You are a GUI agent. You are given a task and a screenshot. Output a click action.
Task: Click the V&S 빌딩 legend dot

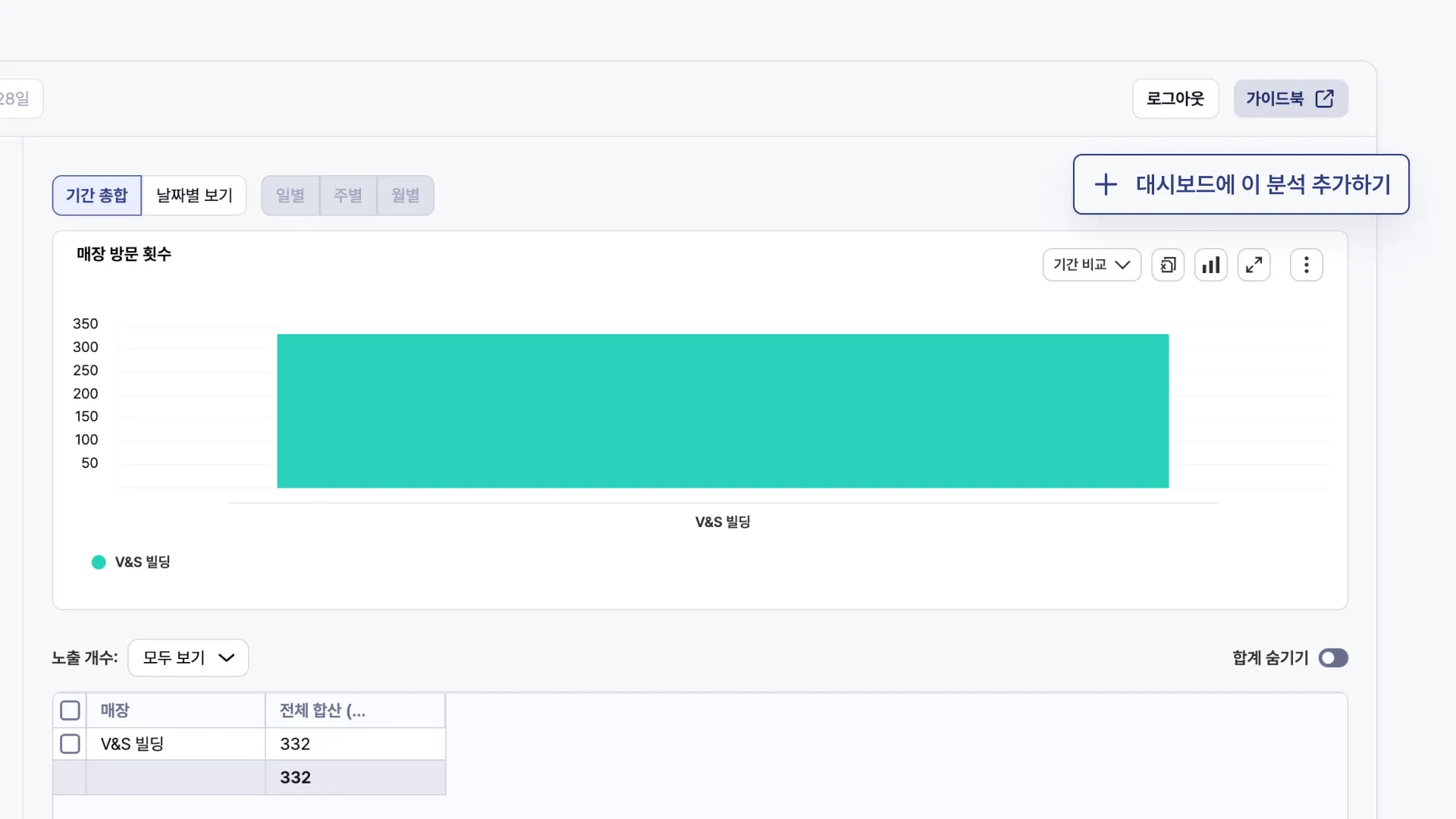(x=99, y=562)
